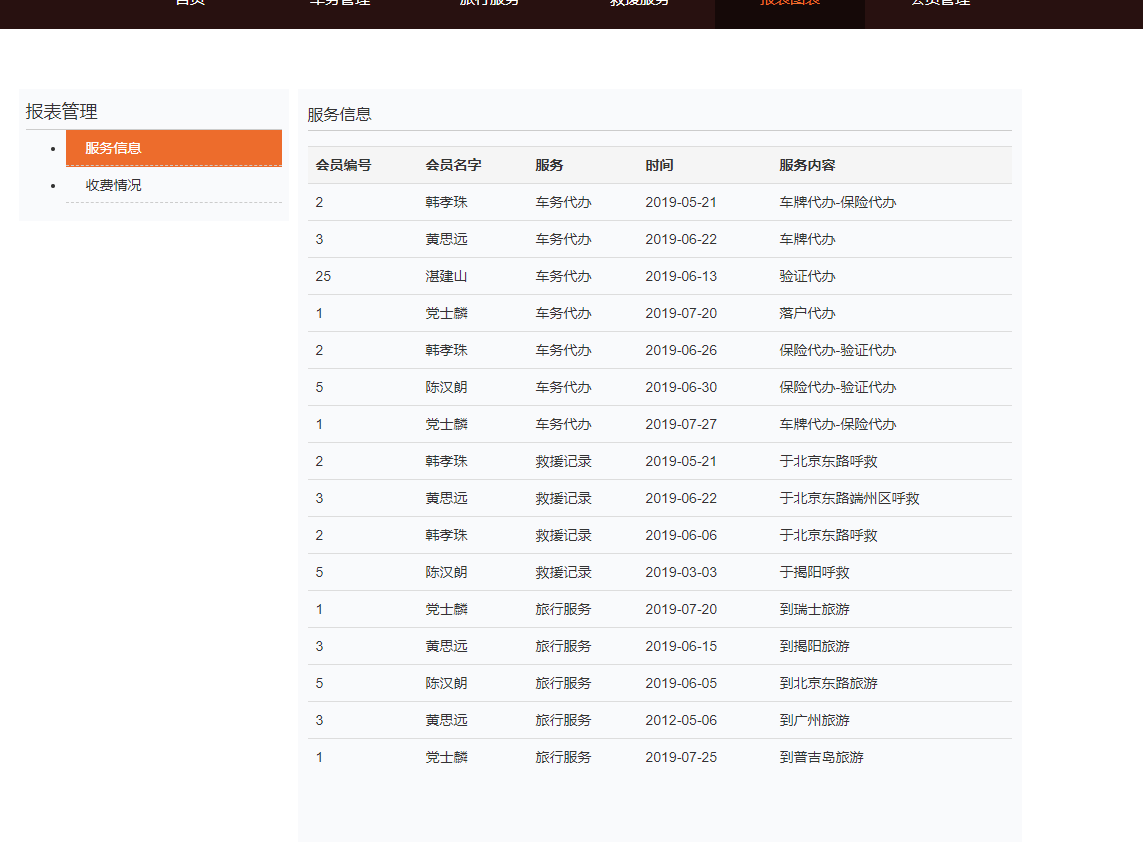
Task: Click the date 2012-05-06
Action: (x=680, y=720)
